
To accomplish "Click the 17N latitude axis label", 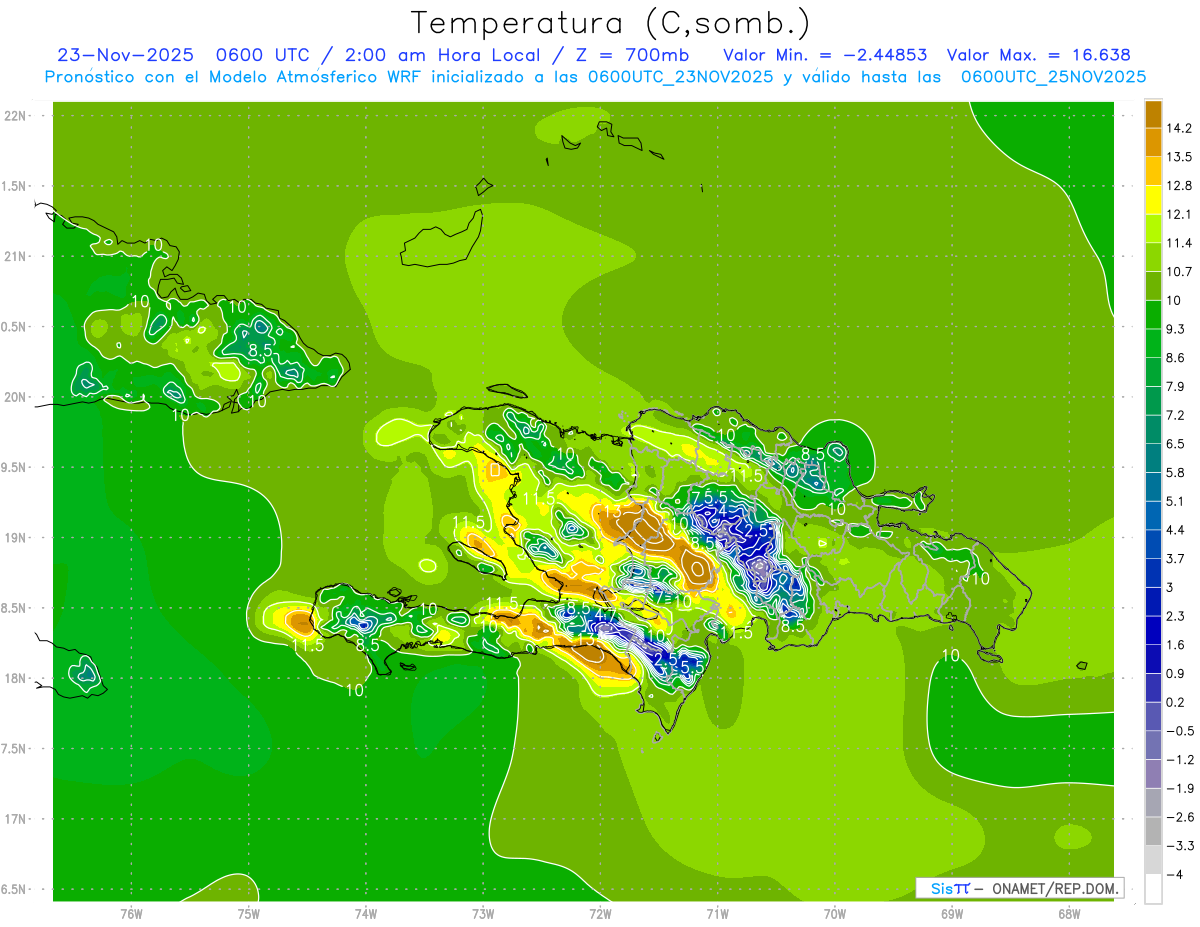I will (16, 820).
